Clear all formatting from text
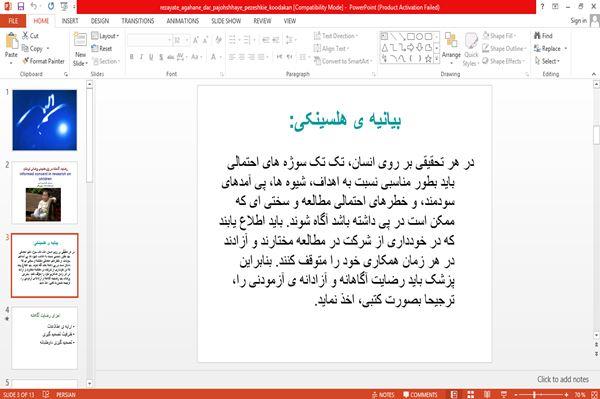 click(218, 40)
